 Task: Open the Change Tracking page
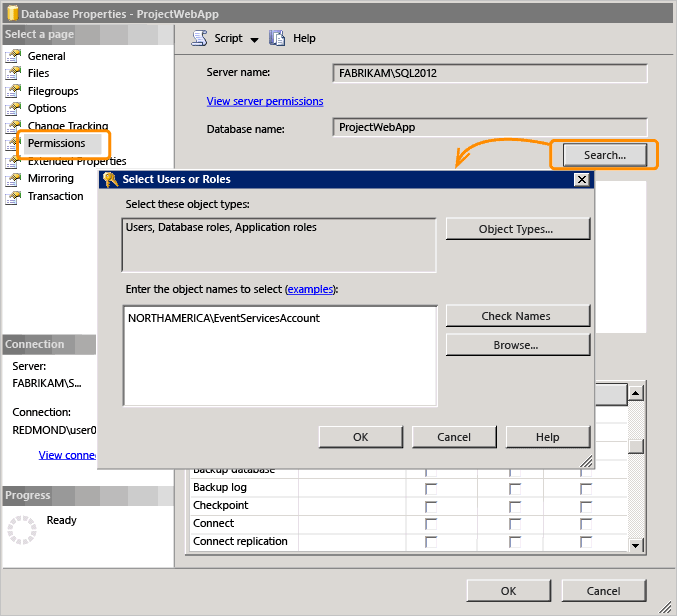68,126
